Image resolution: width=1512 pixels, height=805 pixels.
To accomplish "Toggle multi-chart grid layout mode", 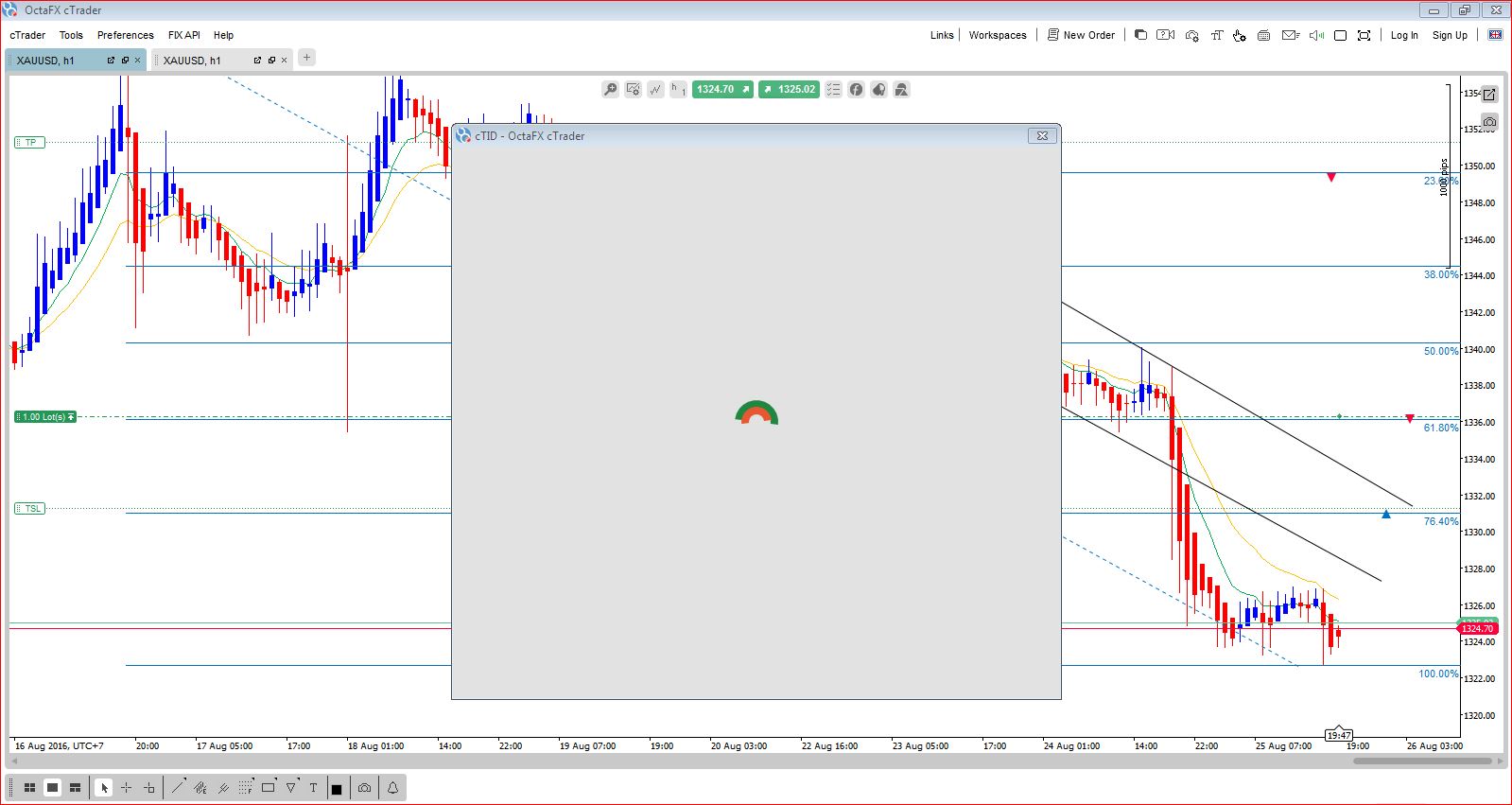I will pyautogui.click(x=29, y=787).
